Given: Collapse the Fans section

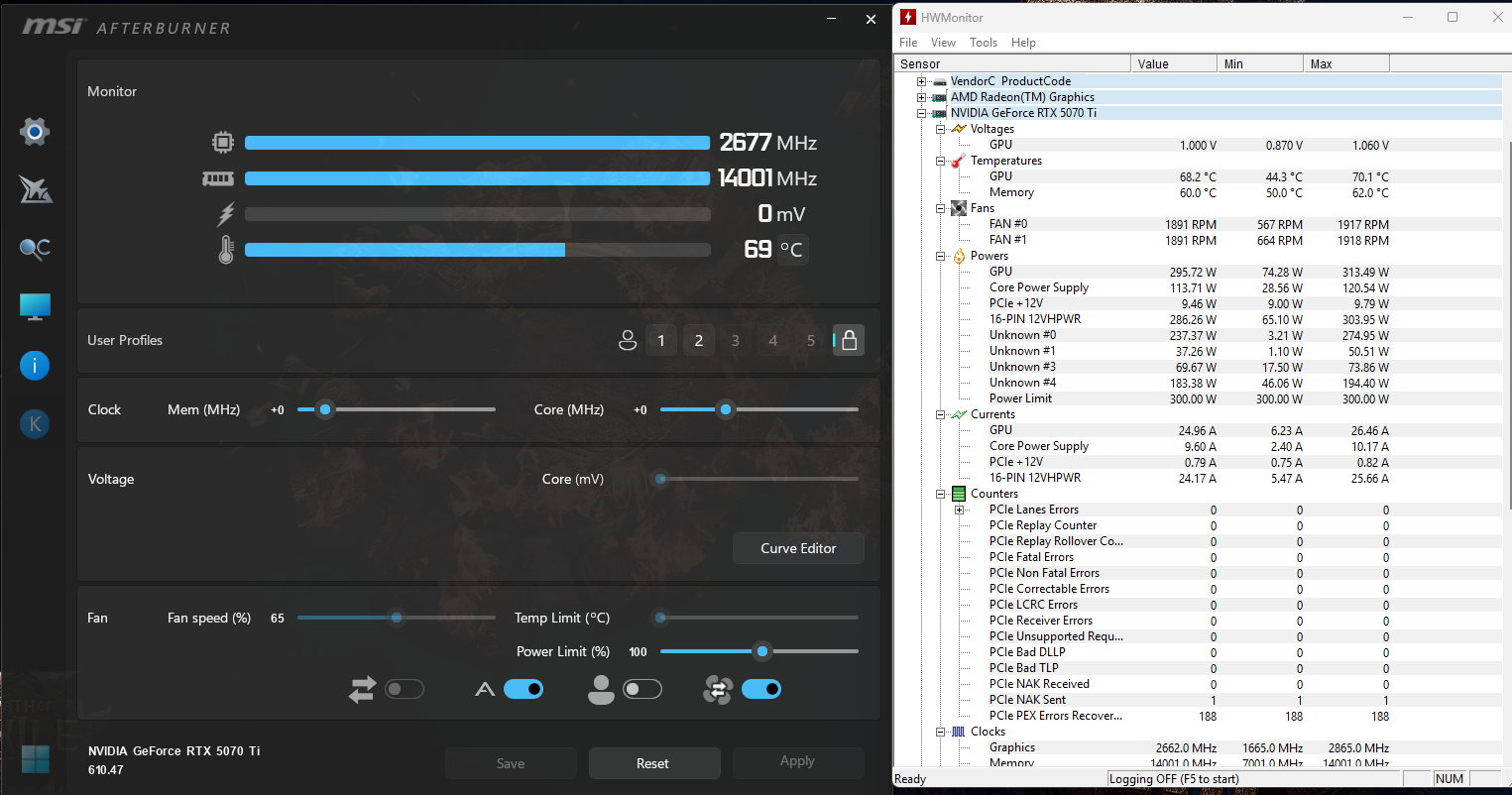Looking at the screenshot, I should [941, 208].
